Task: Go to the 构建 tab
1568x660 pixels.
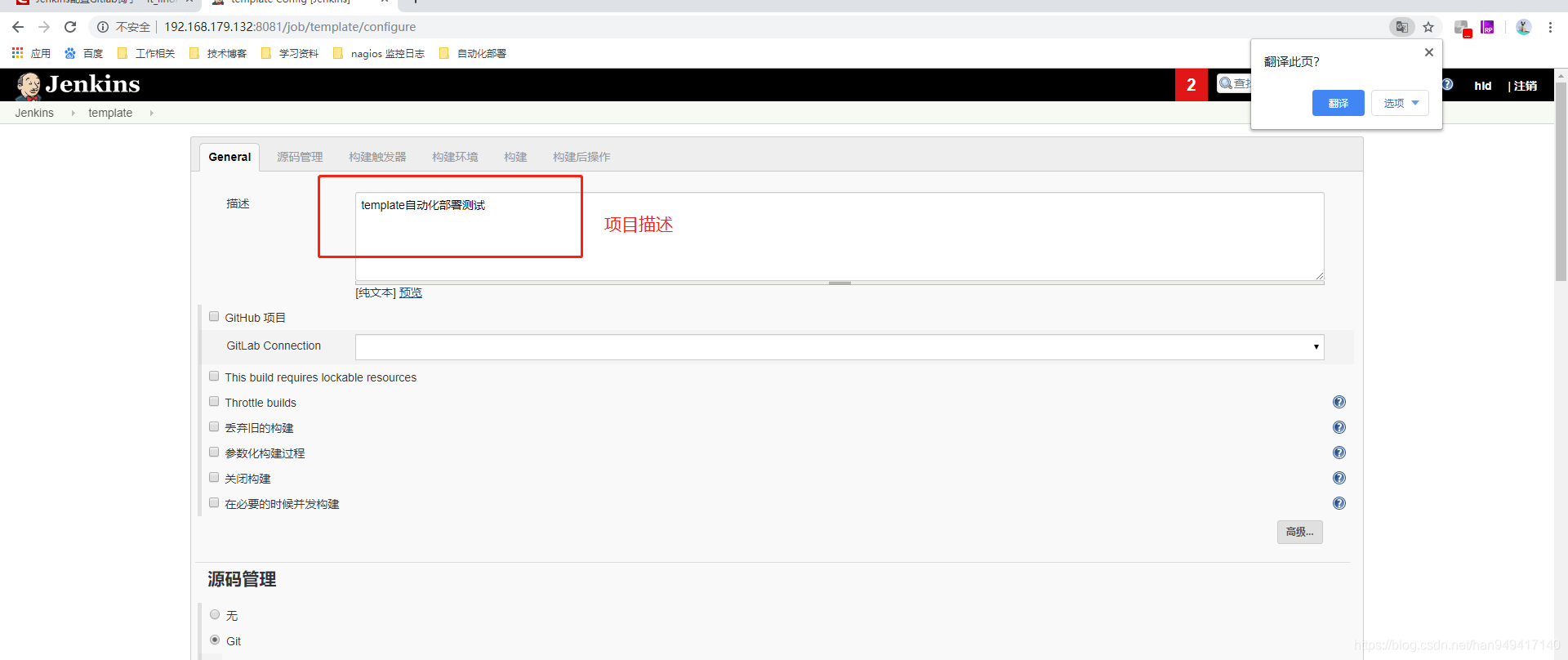Action: coord(515,157)
